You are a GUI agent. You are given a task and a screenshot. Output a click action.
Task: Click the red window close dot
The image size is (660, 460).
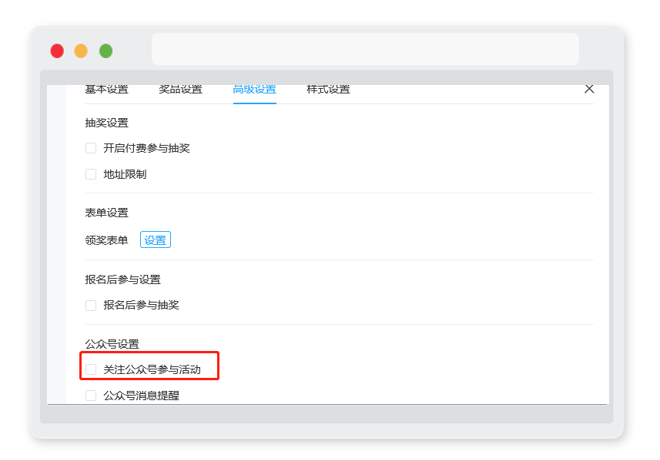coord(57,51)
